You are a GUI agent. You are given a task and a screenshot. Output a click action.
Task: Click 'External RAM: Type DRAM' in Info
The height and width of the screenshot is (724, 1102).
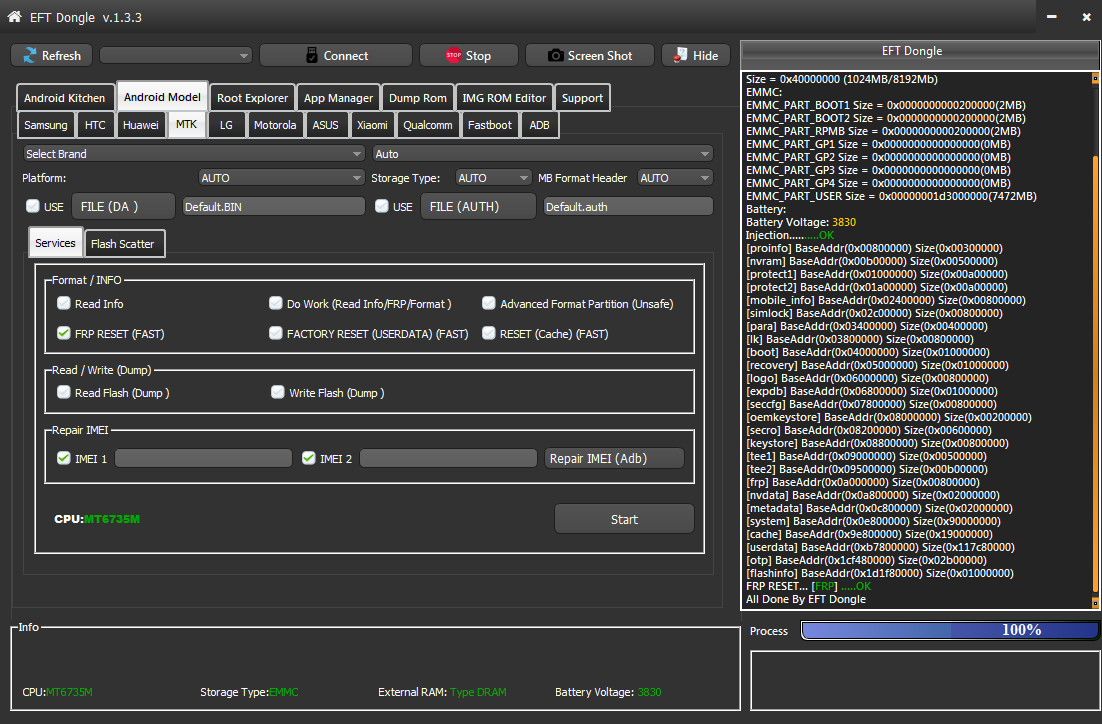click(x=442, y=692)
